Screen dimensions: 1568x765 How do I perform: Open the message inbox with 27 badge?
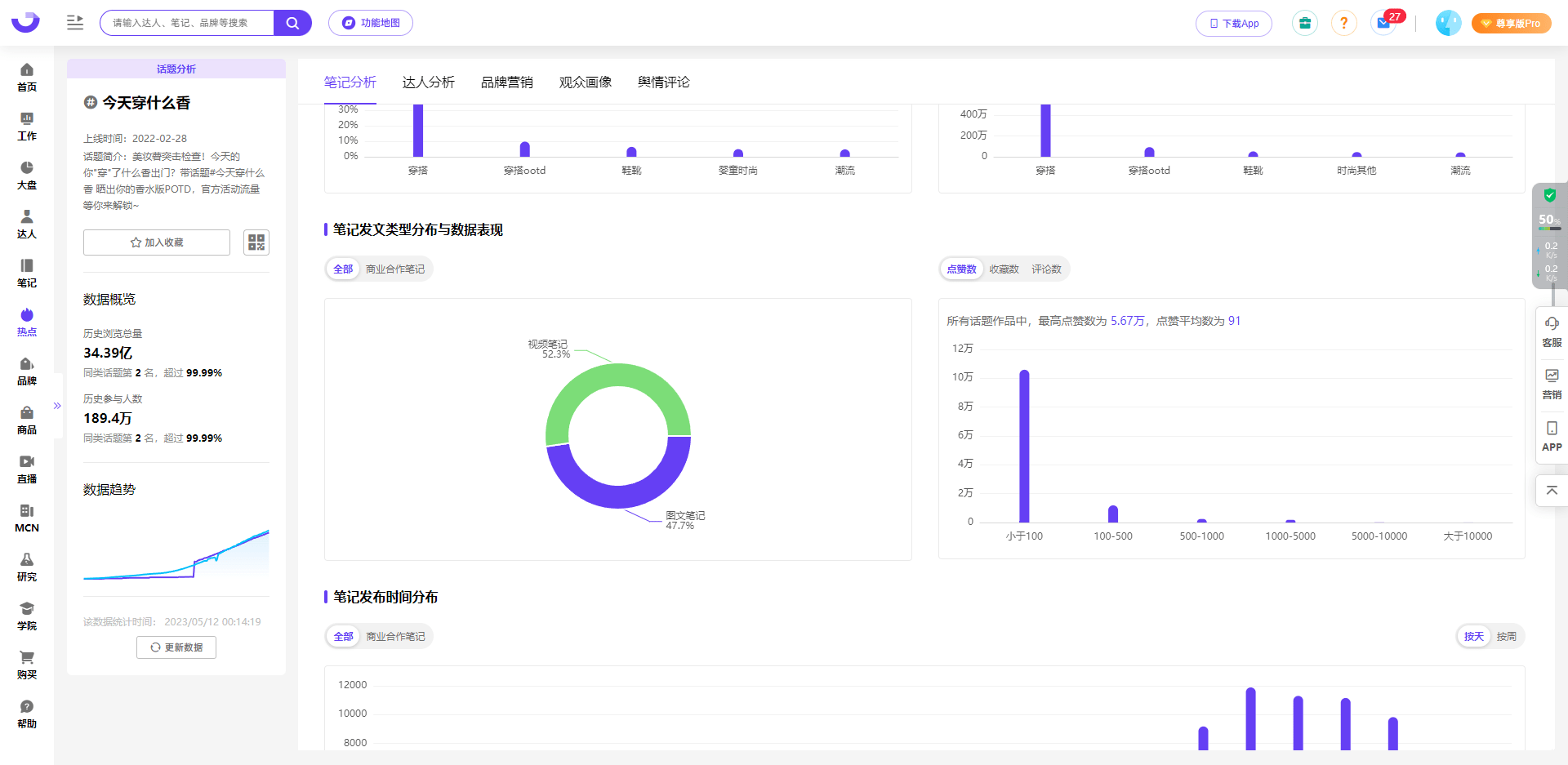(1383, 23)
